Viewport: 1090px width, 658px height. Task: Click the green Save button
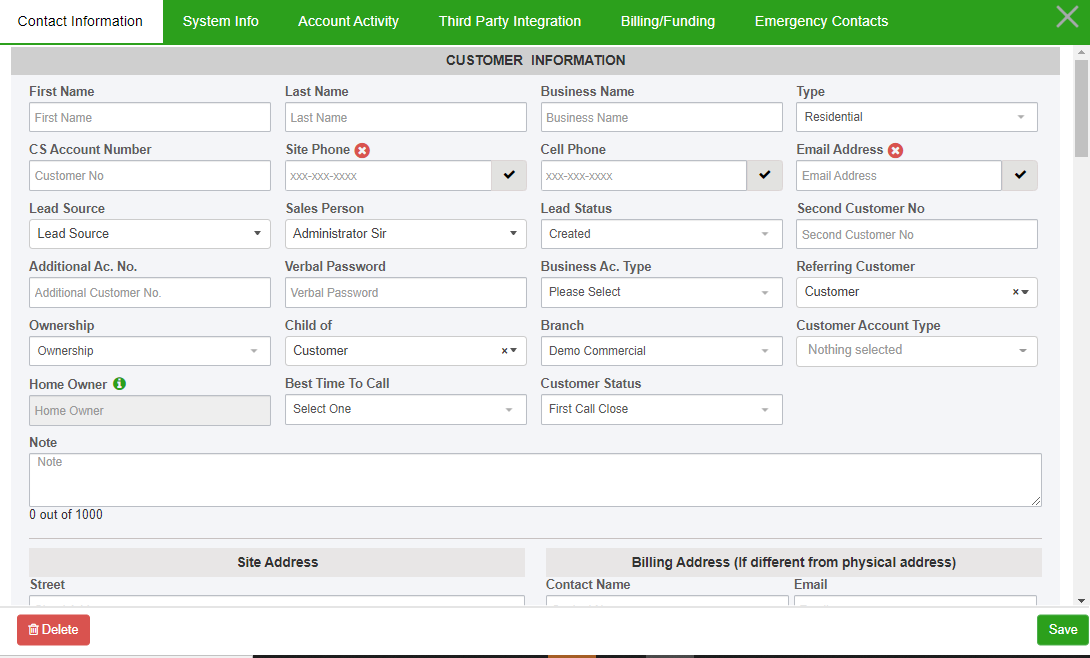(1062, 630)
